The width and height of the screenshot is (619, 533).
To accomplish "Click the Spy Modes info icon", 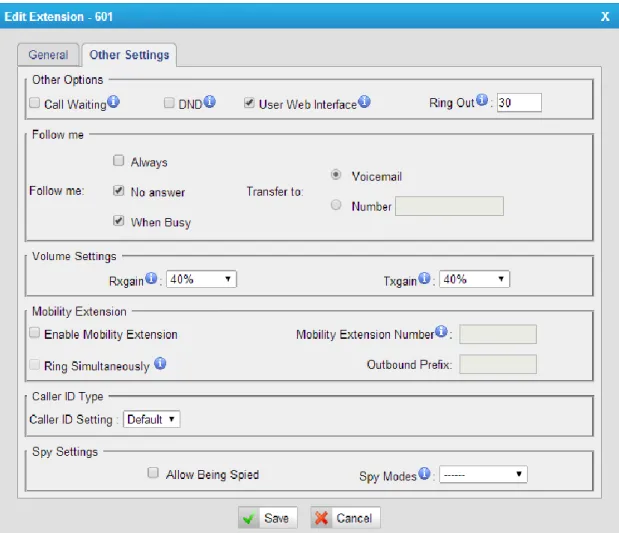I will point(424,473).
